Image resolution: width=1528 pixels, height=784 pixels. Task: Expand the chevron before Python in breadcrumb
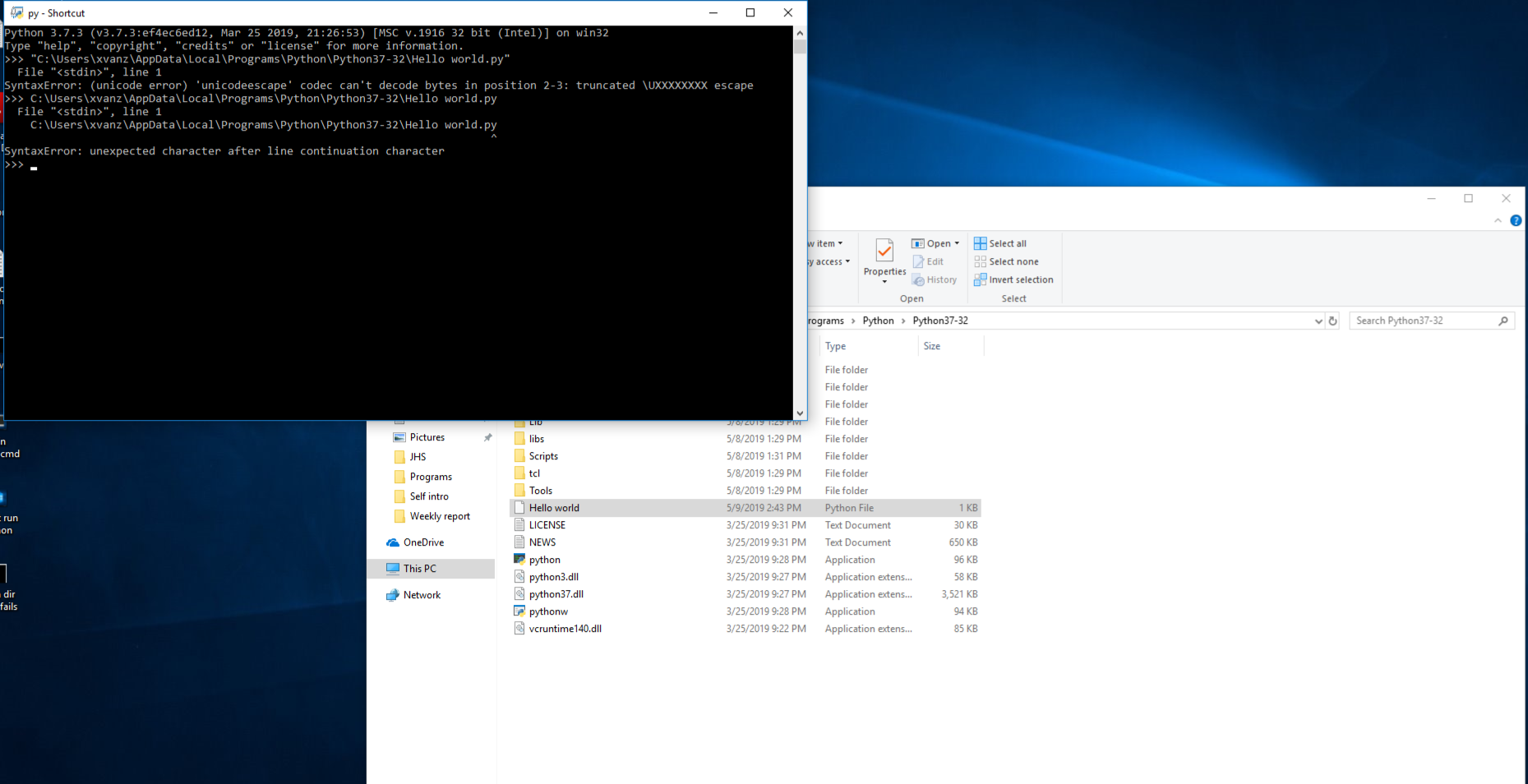tap(853, 321)
